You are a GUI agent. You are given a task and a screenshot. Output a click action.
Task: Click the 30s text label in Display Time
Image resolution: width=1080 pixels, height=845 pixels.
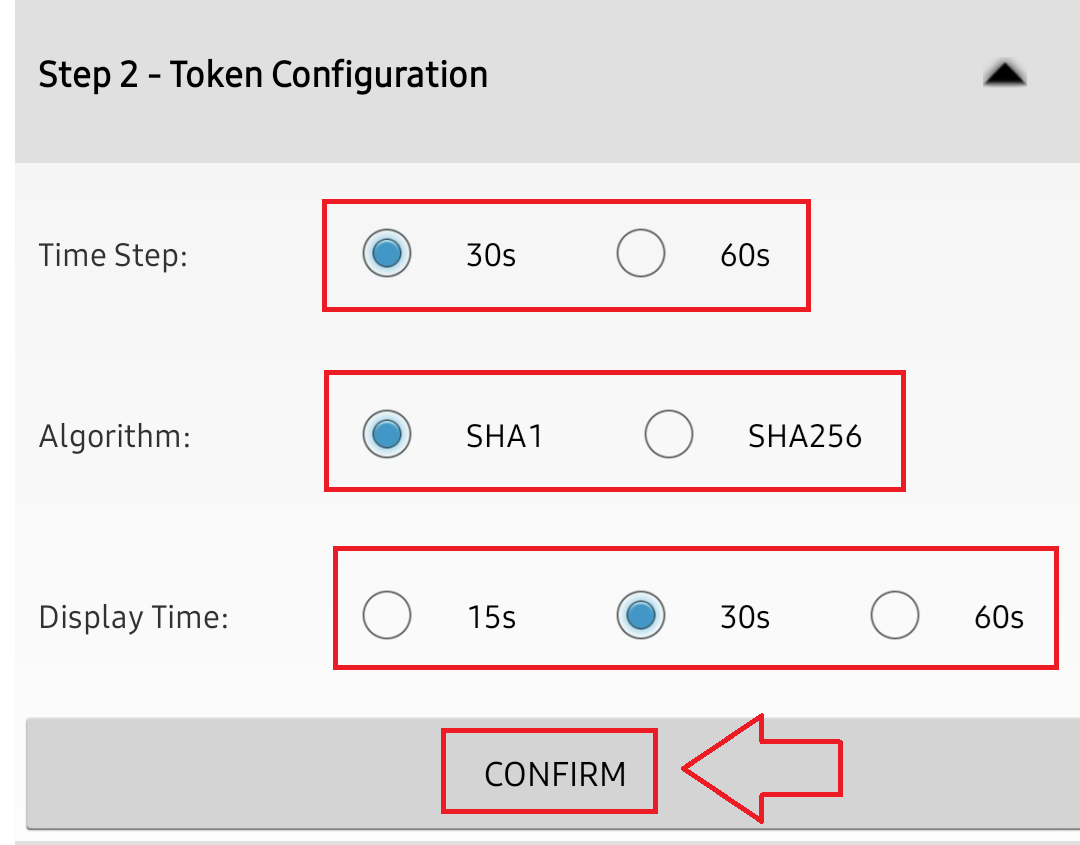click(745, 618)
